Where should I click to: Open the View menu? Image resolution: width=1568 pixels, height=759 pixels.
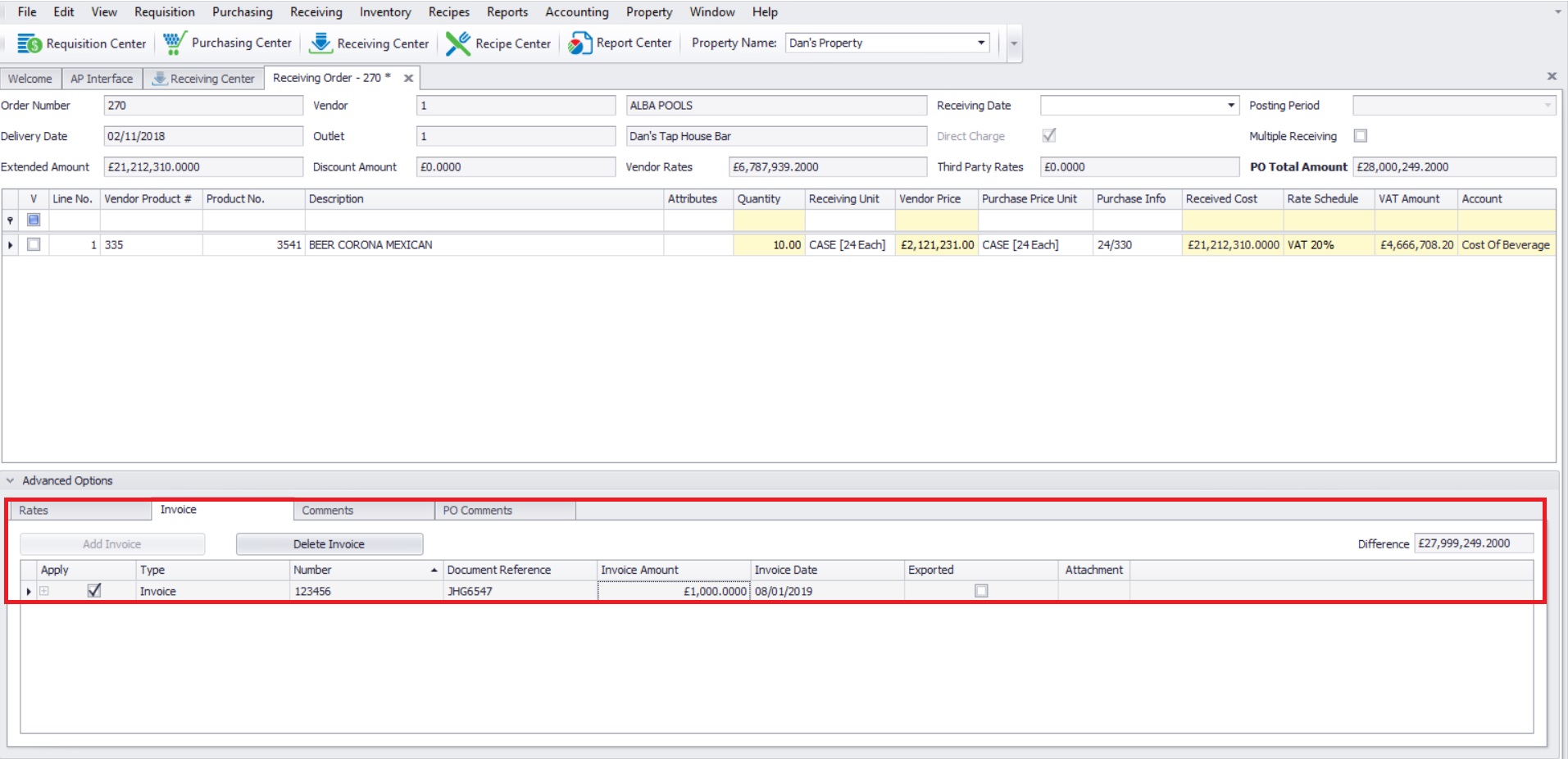[x=104, y=11]
